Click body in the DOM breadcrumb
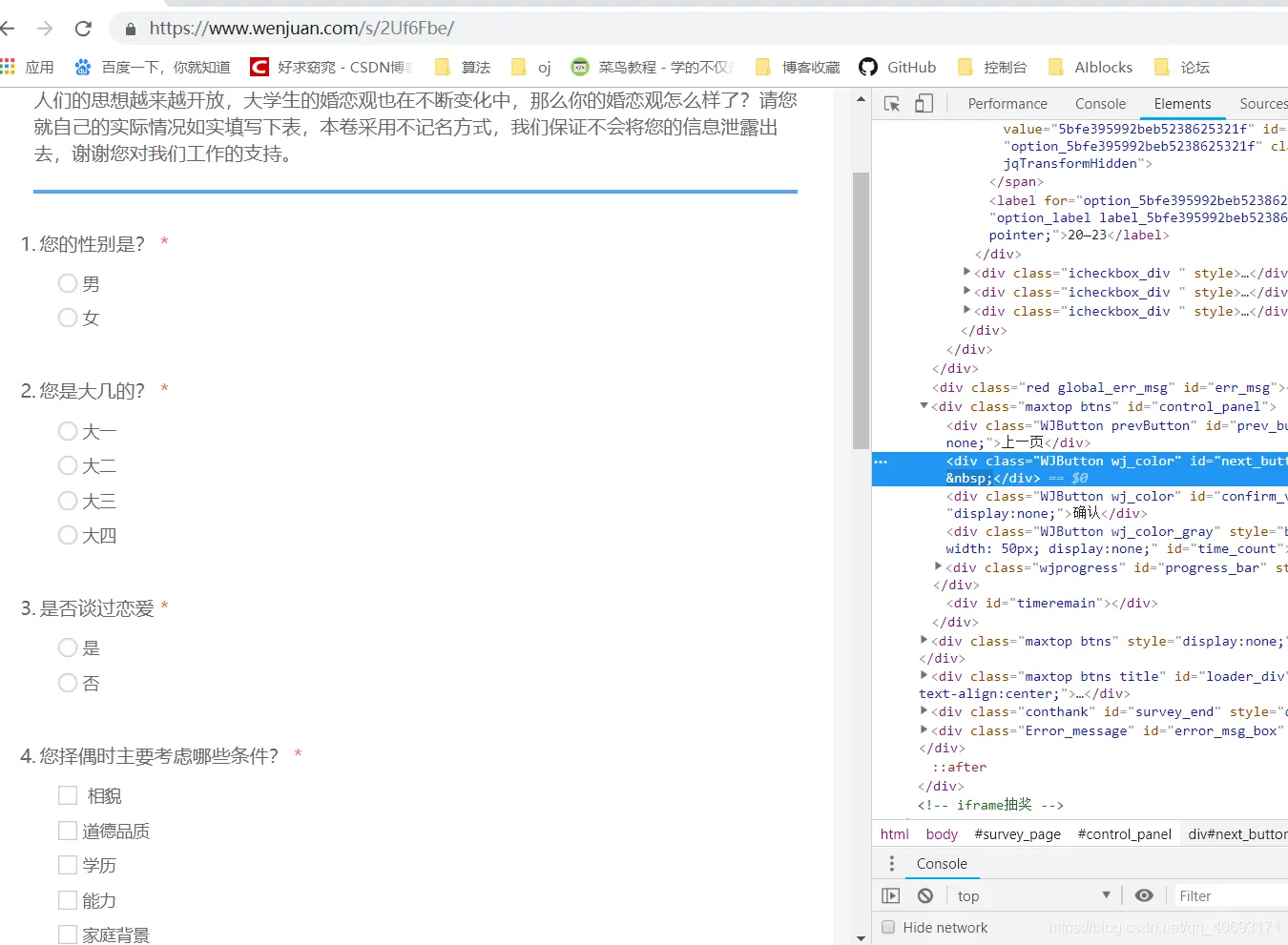 coord(942,833)
